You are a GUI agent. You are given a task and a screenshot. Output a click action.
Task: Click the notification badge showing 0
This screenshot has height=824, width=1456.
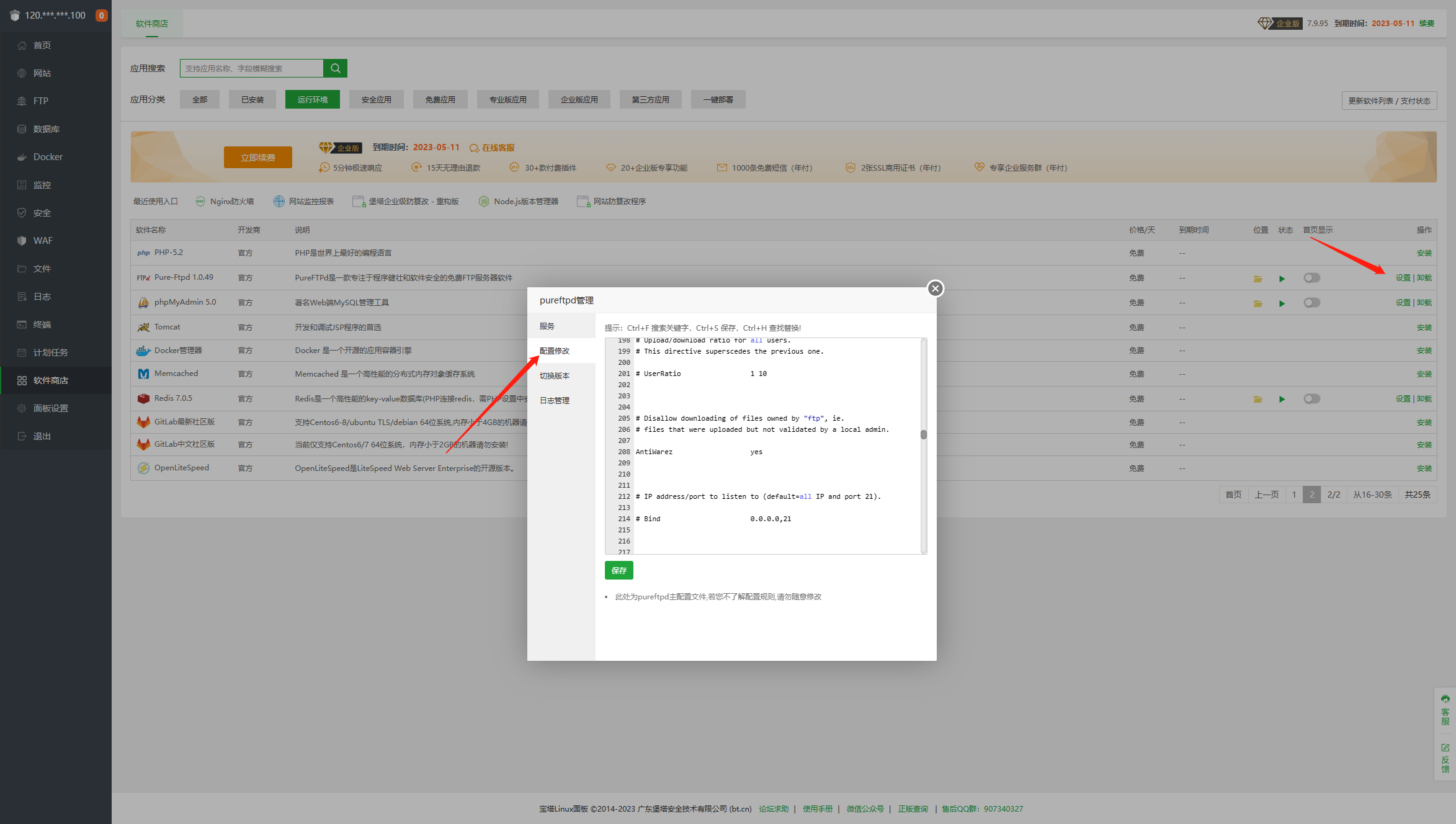tap(101, 16)
